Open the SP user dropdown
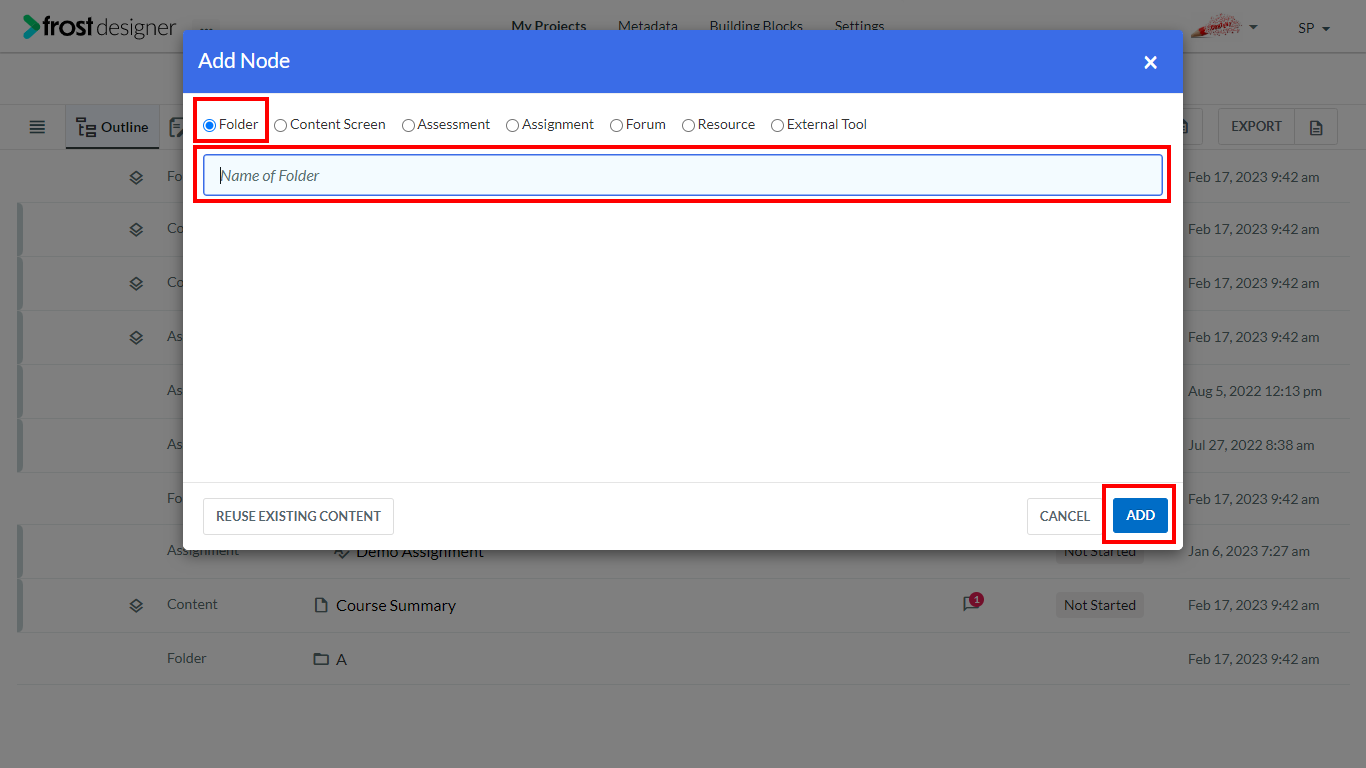Image resolution: width=1366 pixels, height=768 pixels. tap(1314, 28)
